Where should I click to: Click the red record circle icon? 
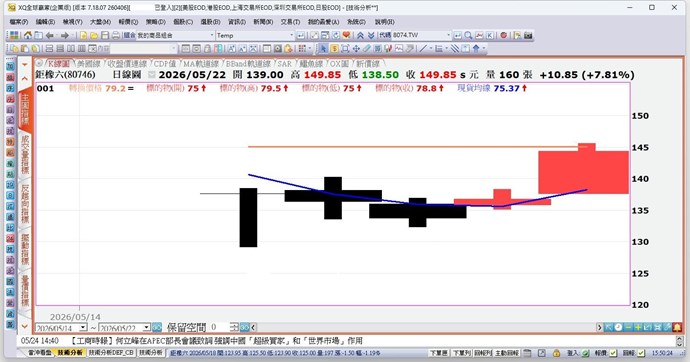(503, 35)
